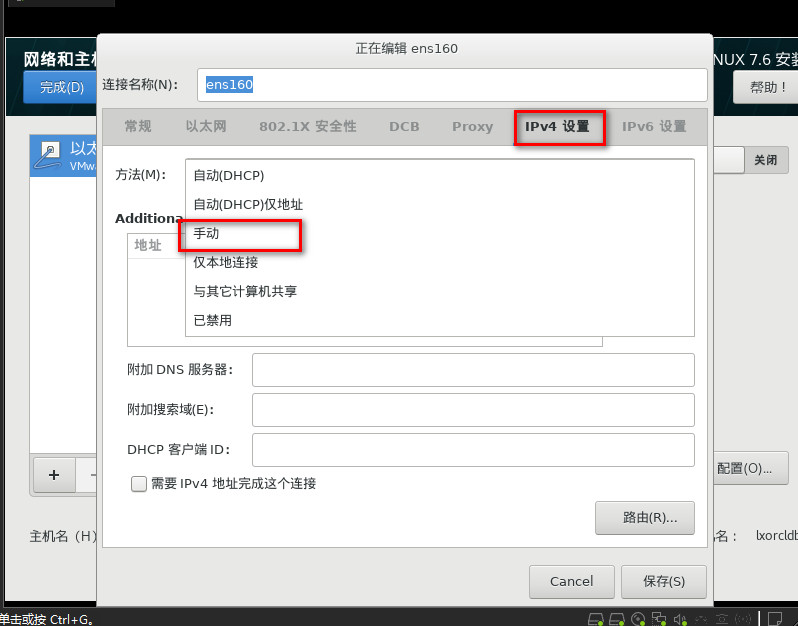Click the 保存(S) button
Image resolution: width=798 pixels, height=626 pixels.
tap(664, 581)
